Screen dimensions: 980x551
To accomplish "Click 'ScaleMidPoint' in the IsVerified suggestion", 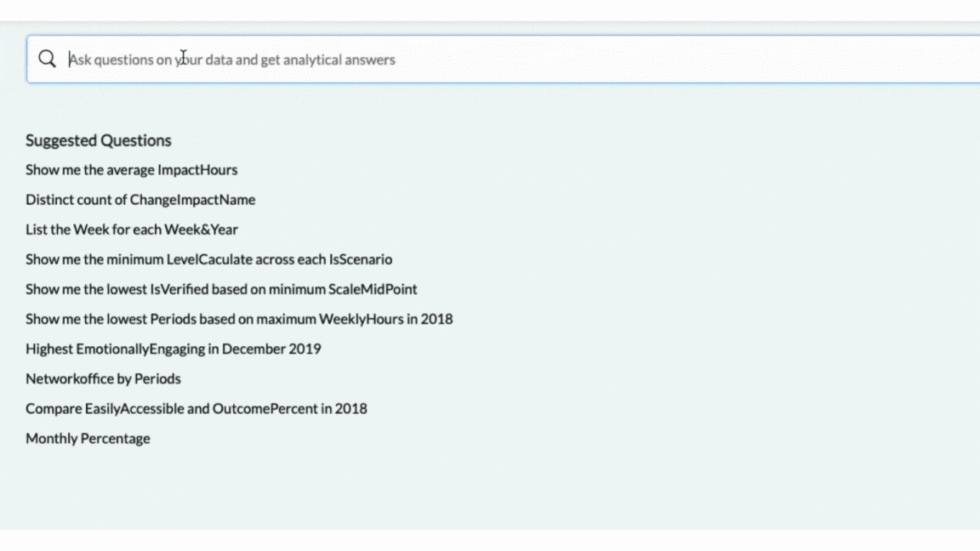I will coord(373,289).
